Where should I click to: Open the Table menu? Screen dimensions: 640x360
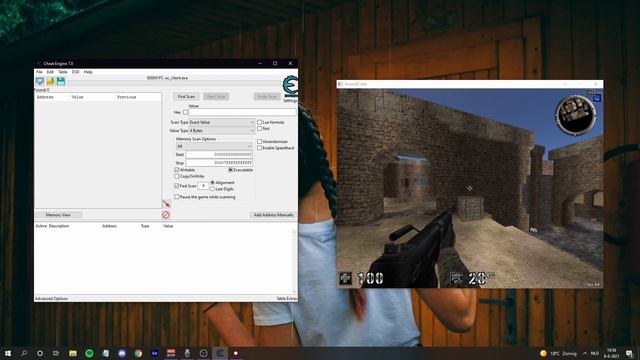62,72
